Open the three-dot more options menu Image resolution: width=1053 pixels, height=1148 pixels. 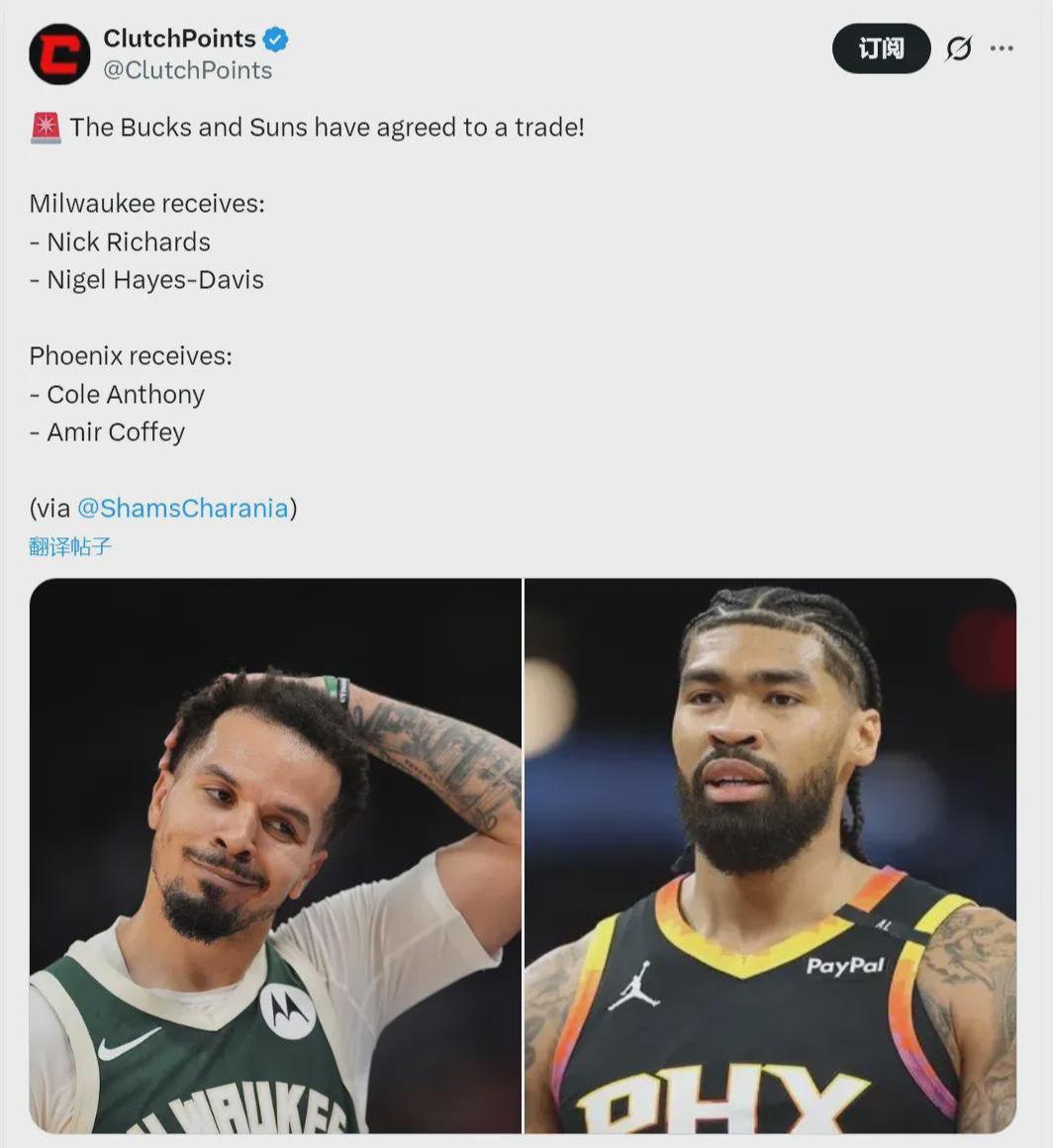[x=1001, y=48]
